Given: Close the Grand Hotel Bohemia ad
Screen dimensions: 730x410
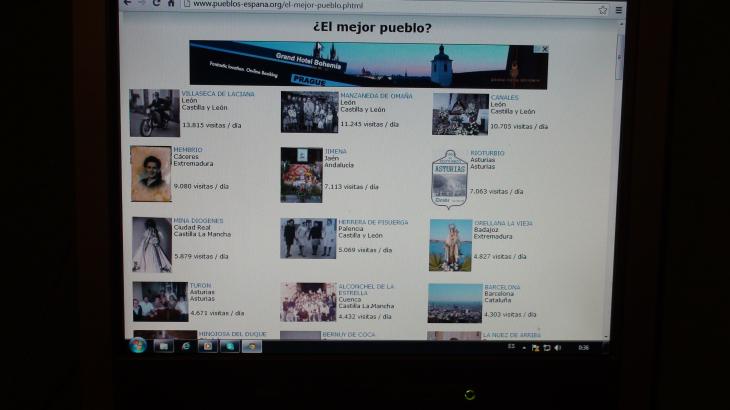Looking at the screenshot, I should [x=545, y=48].
